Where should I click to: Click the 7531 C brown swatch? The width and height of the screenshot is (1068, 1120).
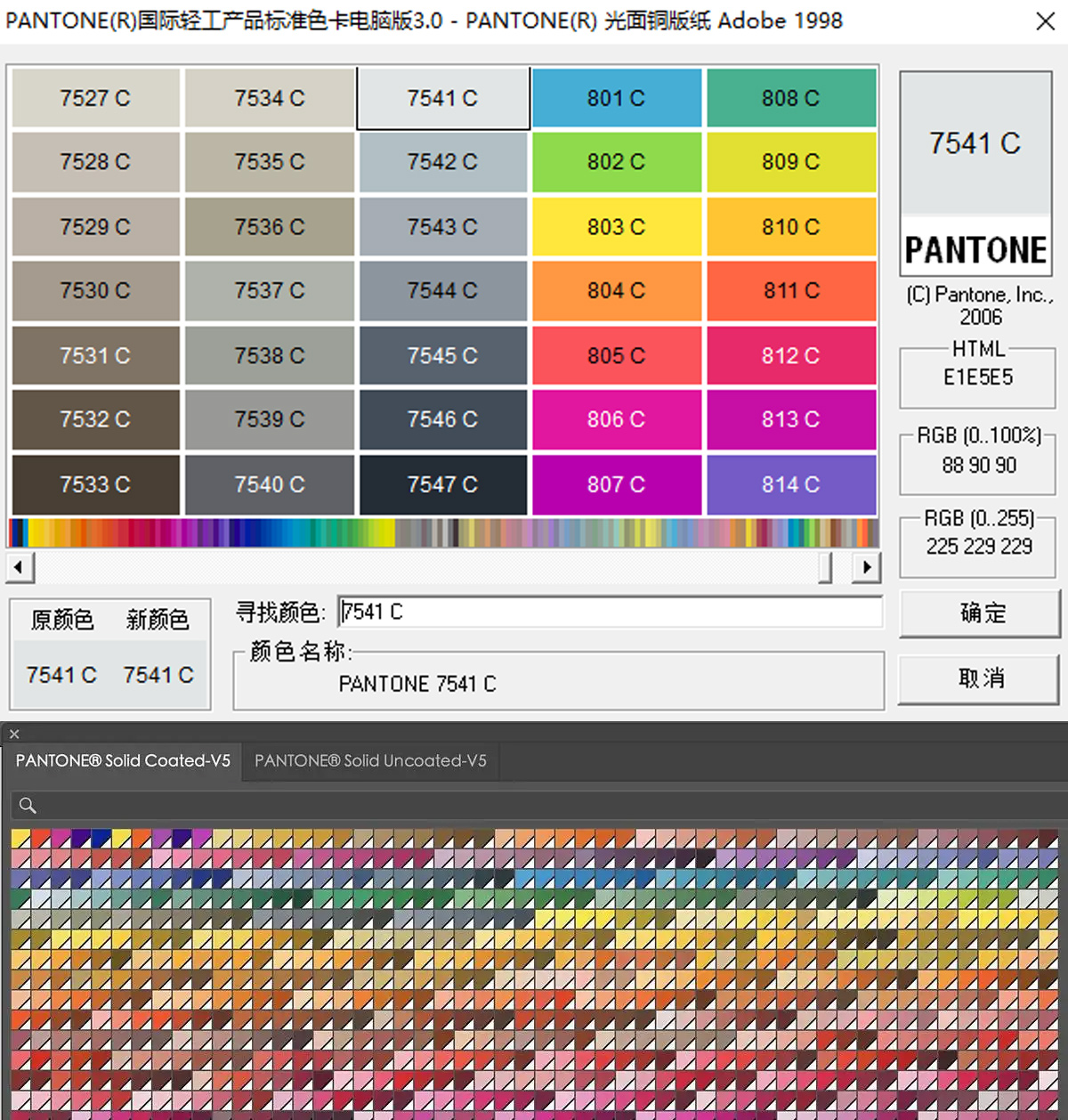pos(95,356)
